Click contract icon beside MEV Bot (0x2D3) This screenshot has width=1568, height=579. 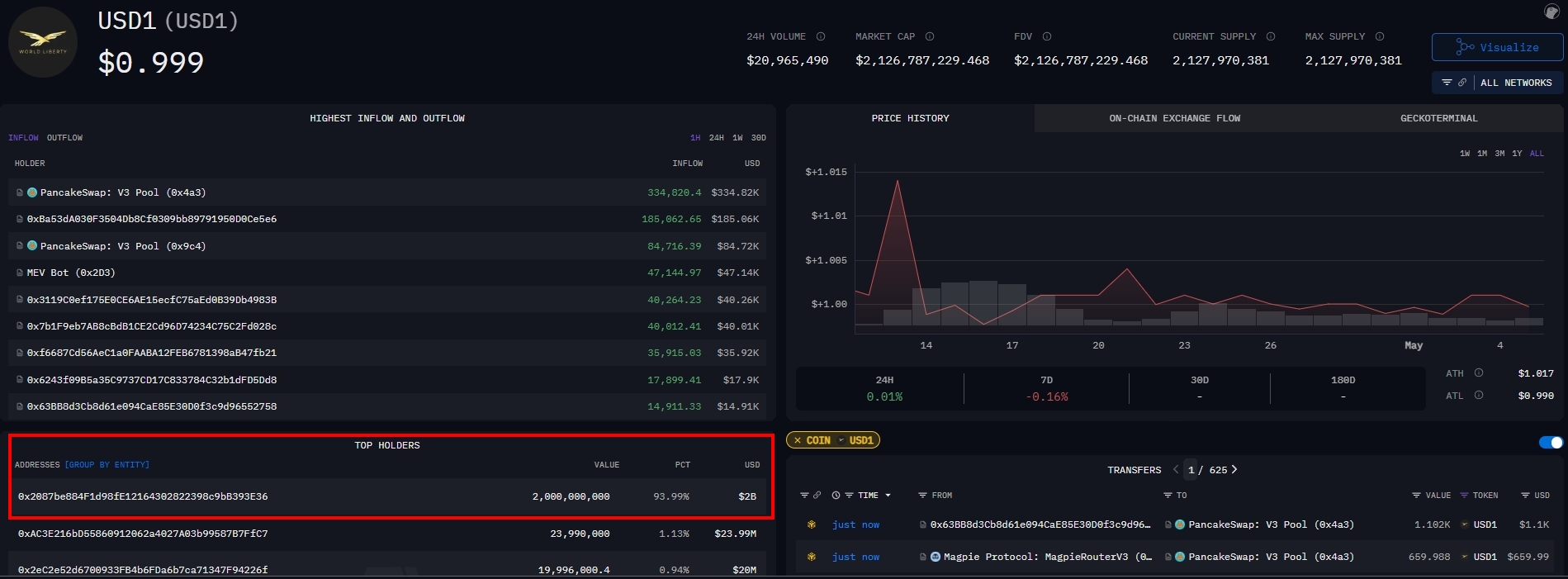[x=20, y=273]
